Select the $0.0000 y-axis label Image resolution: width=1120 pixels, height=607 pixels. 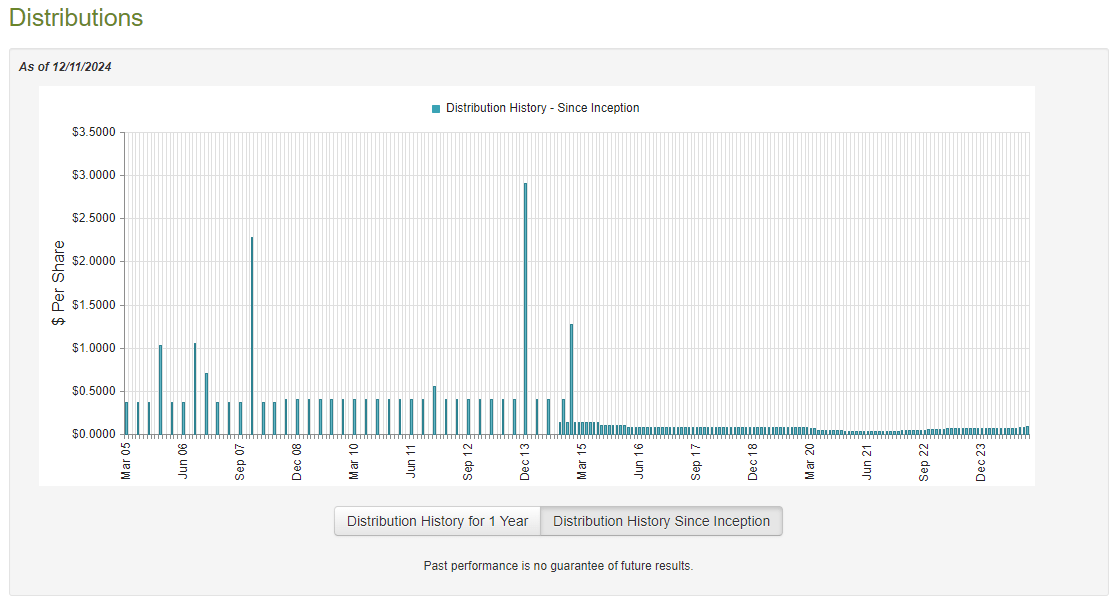(91, 435)
